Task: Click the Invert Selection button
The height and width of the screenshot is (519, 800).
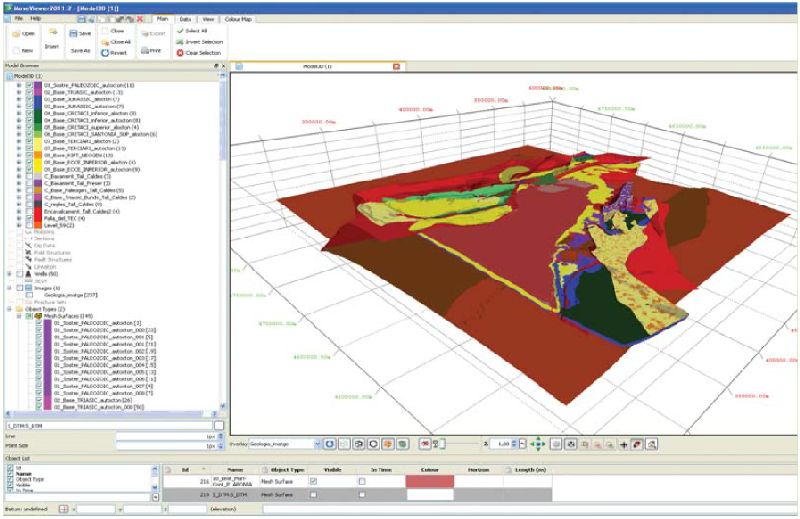Action: pos(203,42)
